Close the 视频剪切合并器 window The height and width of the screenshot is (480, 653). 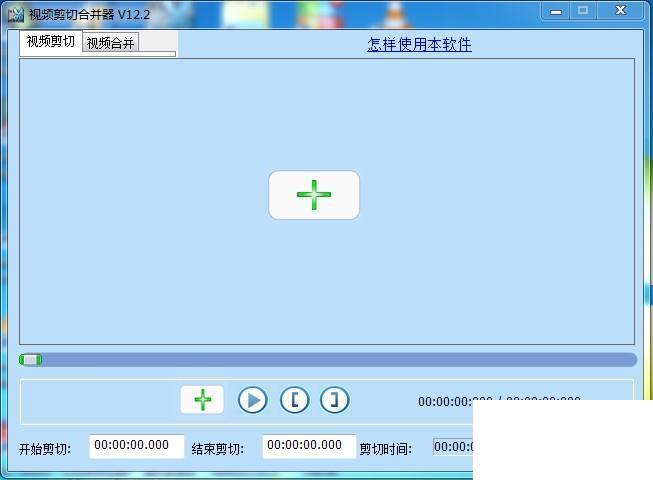pos(620,10)
